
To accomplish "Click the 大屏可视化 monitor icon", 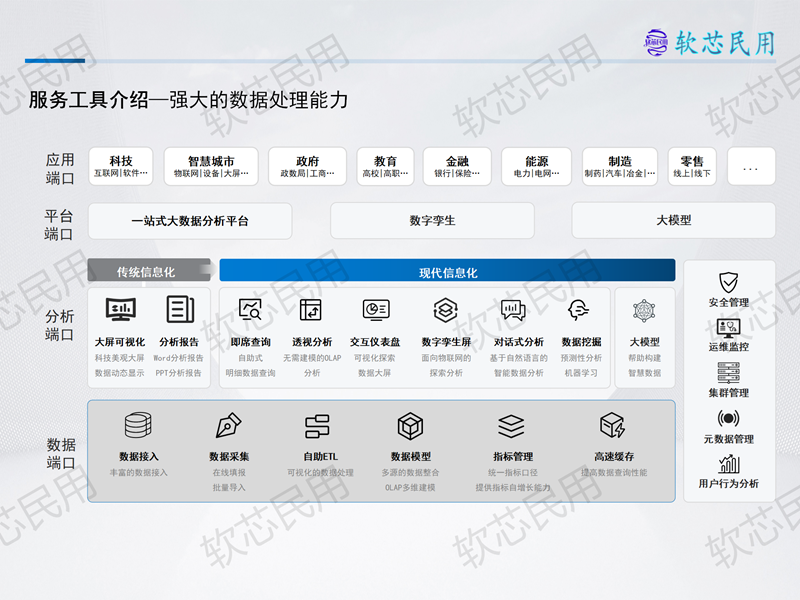I will tap(121, 309).
